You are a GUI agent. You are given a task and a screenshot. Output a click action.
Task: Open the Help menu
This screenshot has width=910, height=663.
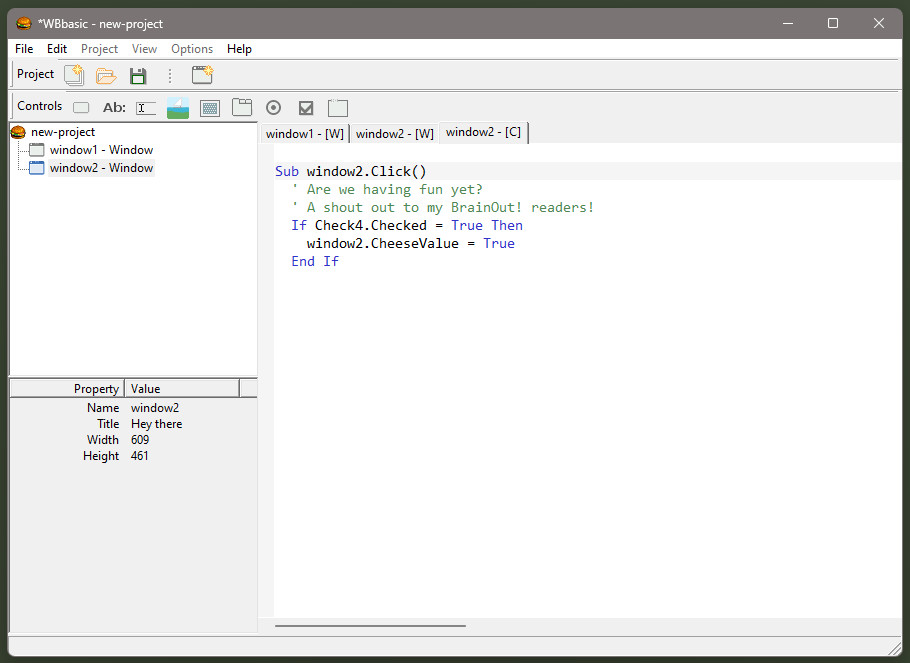click(239, 49)
